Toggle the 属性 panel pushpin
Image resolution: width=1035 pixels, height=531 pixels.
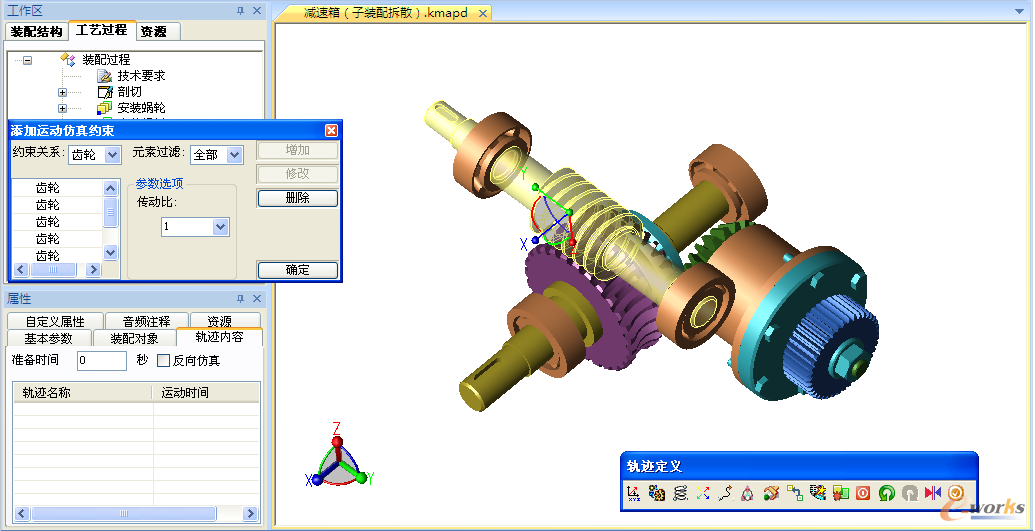click(x=240, y=299)
